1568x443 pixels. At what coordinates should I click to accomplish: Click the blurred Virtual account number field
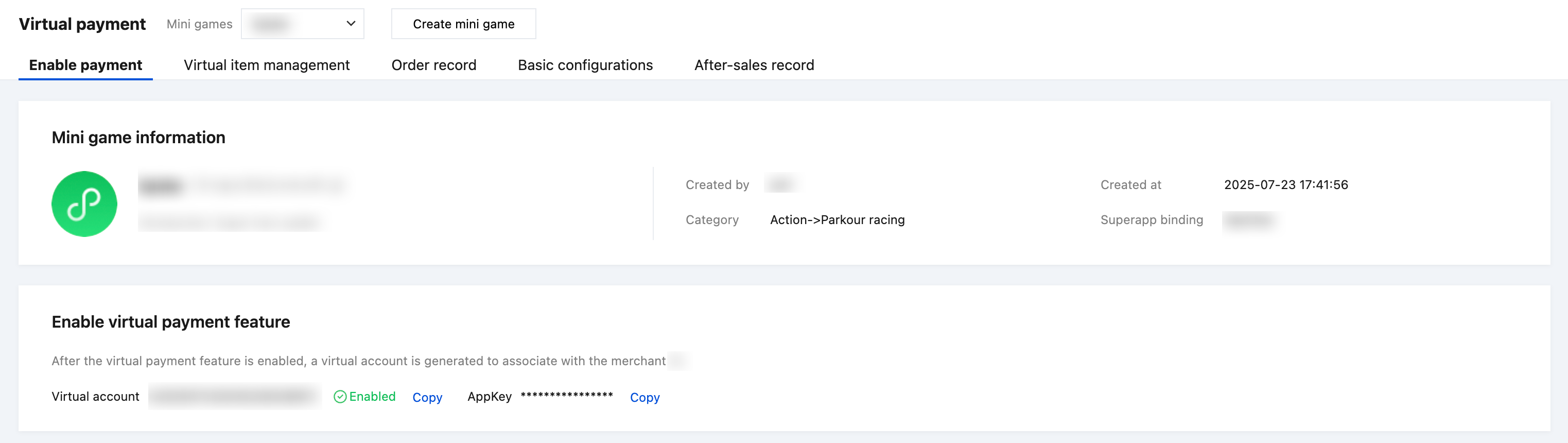[234, 396]
